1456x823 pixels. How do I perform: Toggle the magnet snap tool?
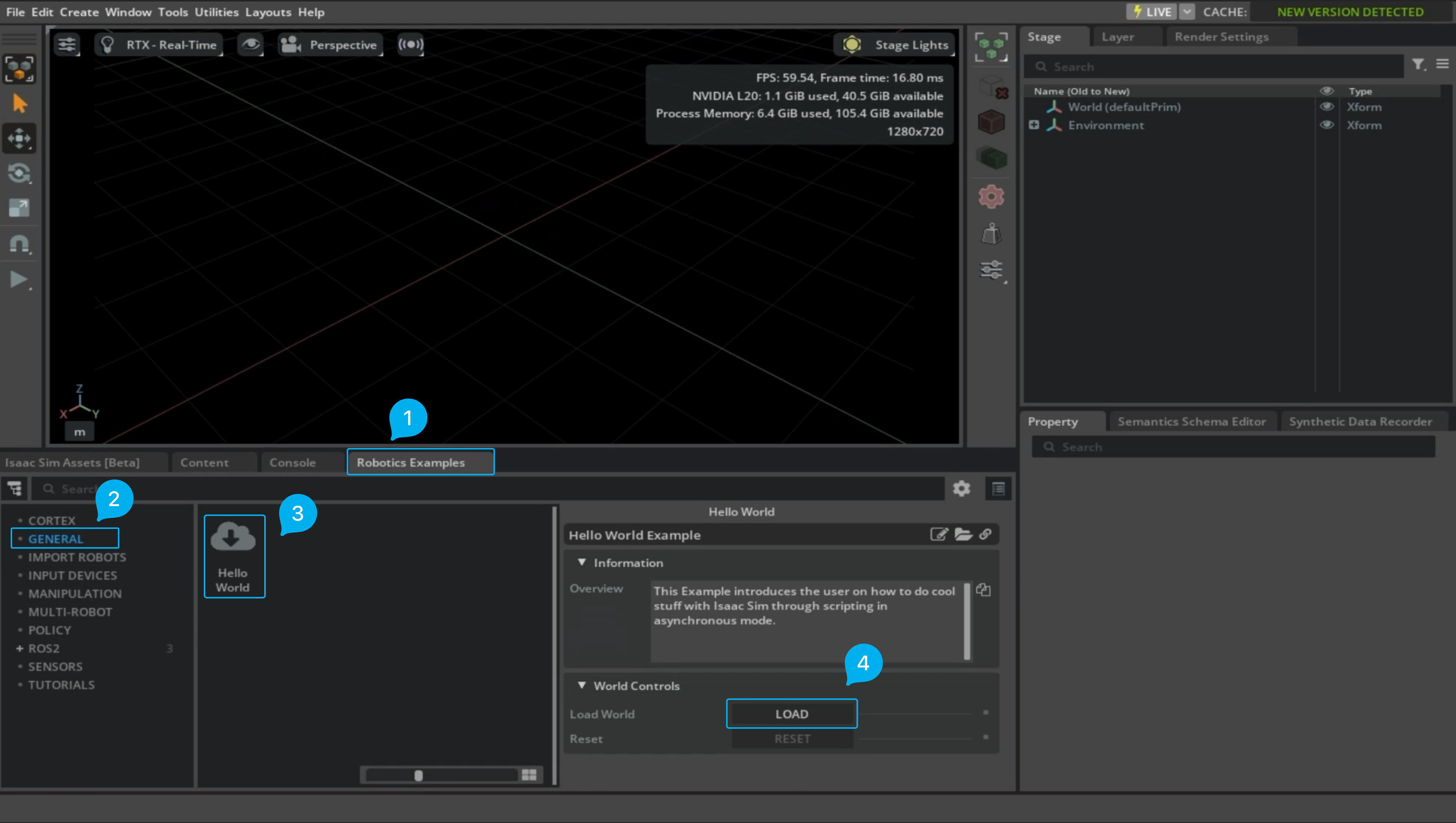coord(19,244)
